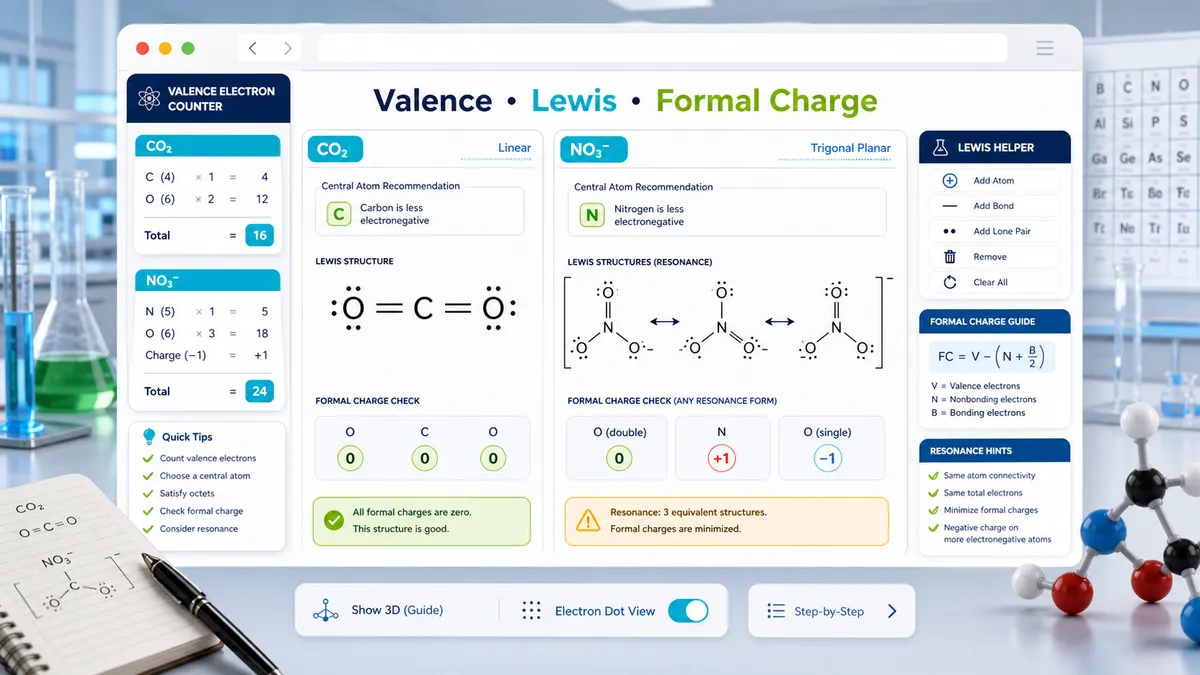Click the green N central atom badge
The image size is (1200, 675).
coord(592,215)
